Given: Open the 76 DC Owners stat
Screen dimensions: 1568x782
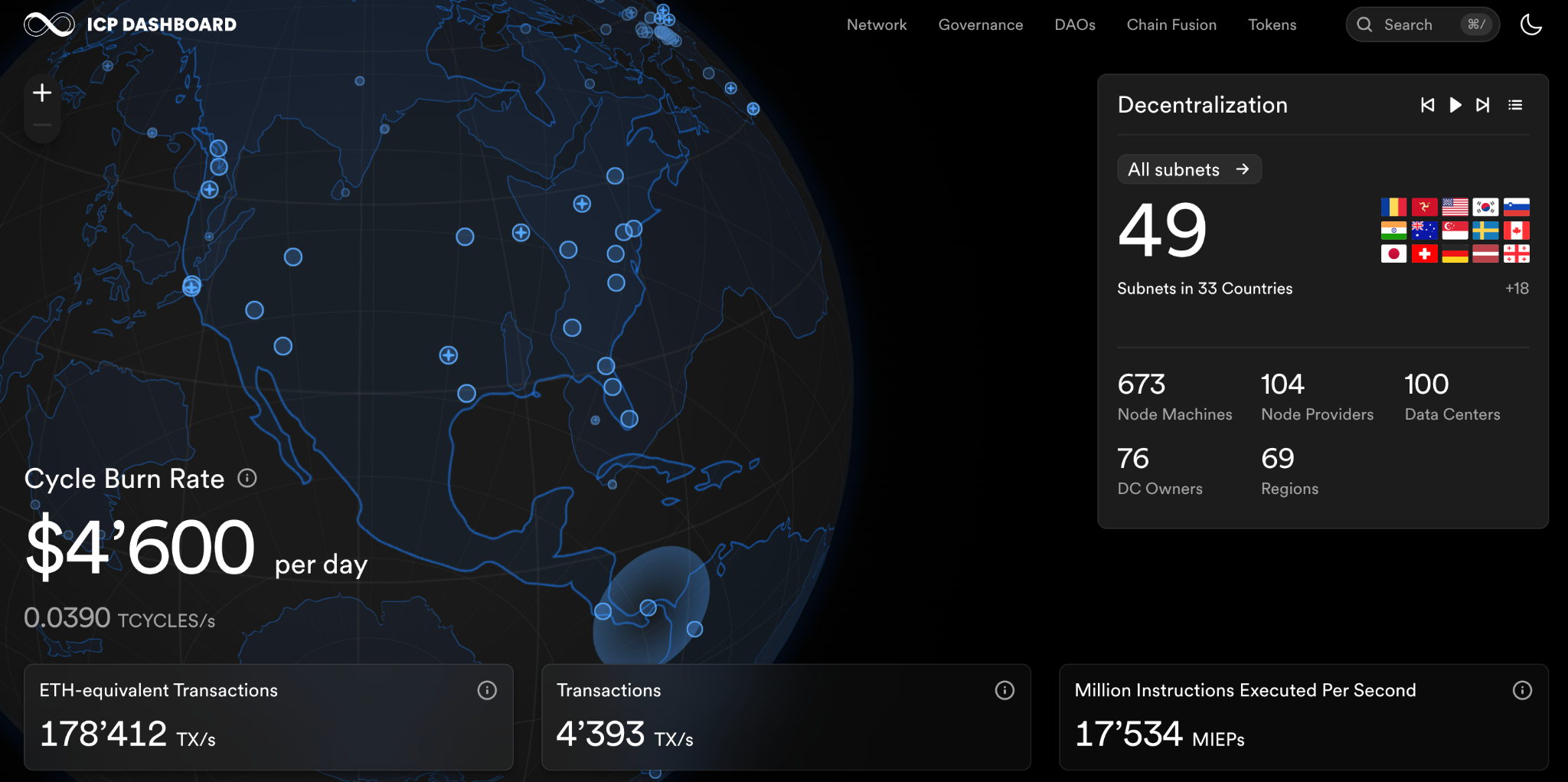Looking at the screenshot, I should pos(1160,471).
